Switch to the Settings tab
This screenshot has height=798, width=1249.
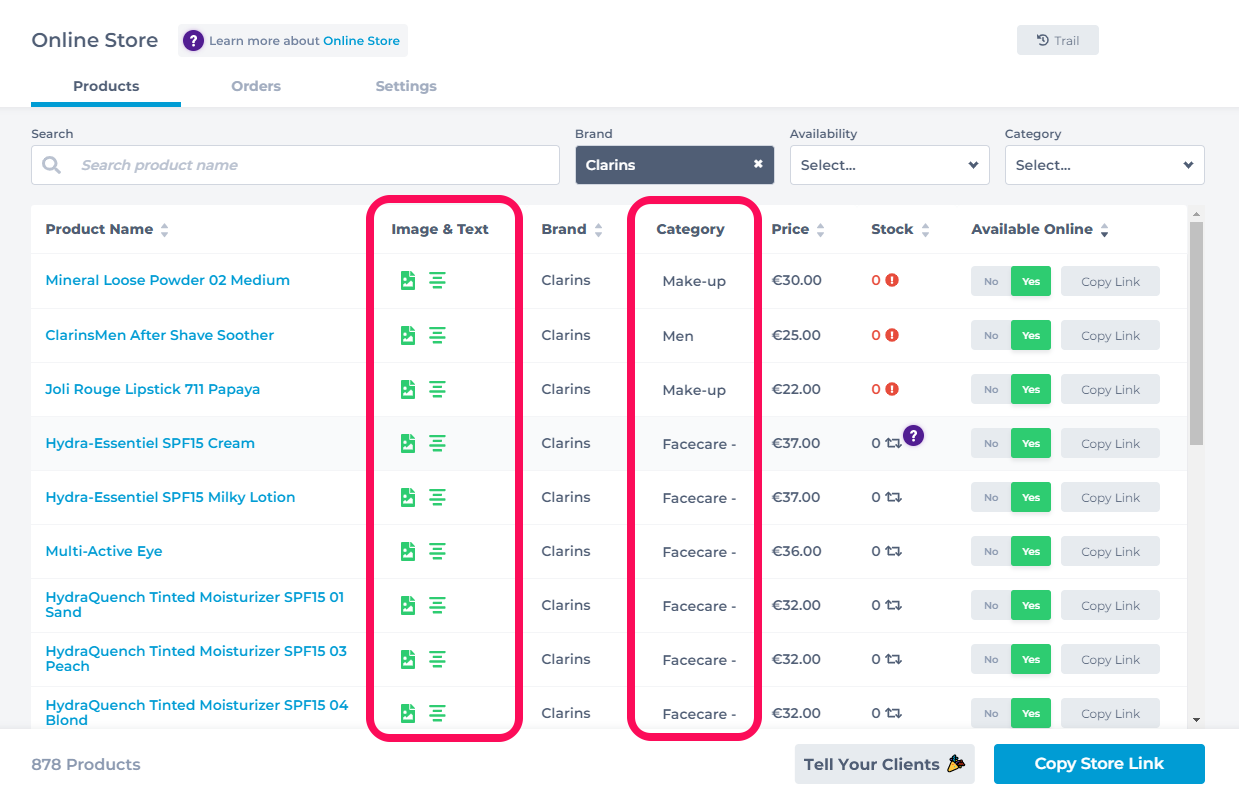(406, 86)
